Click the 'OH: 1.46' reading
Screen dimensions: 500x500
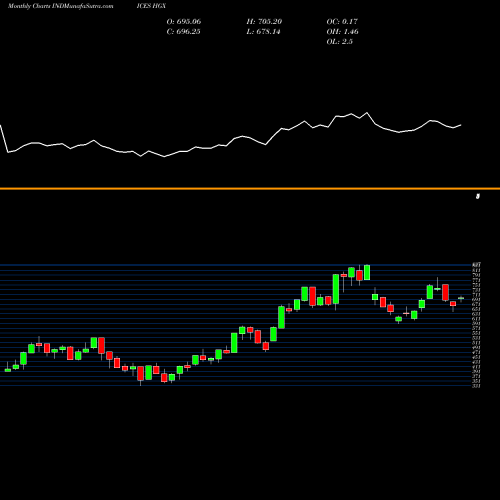tap(342, 32)
